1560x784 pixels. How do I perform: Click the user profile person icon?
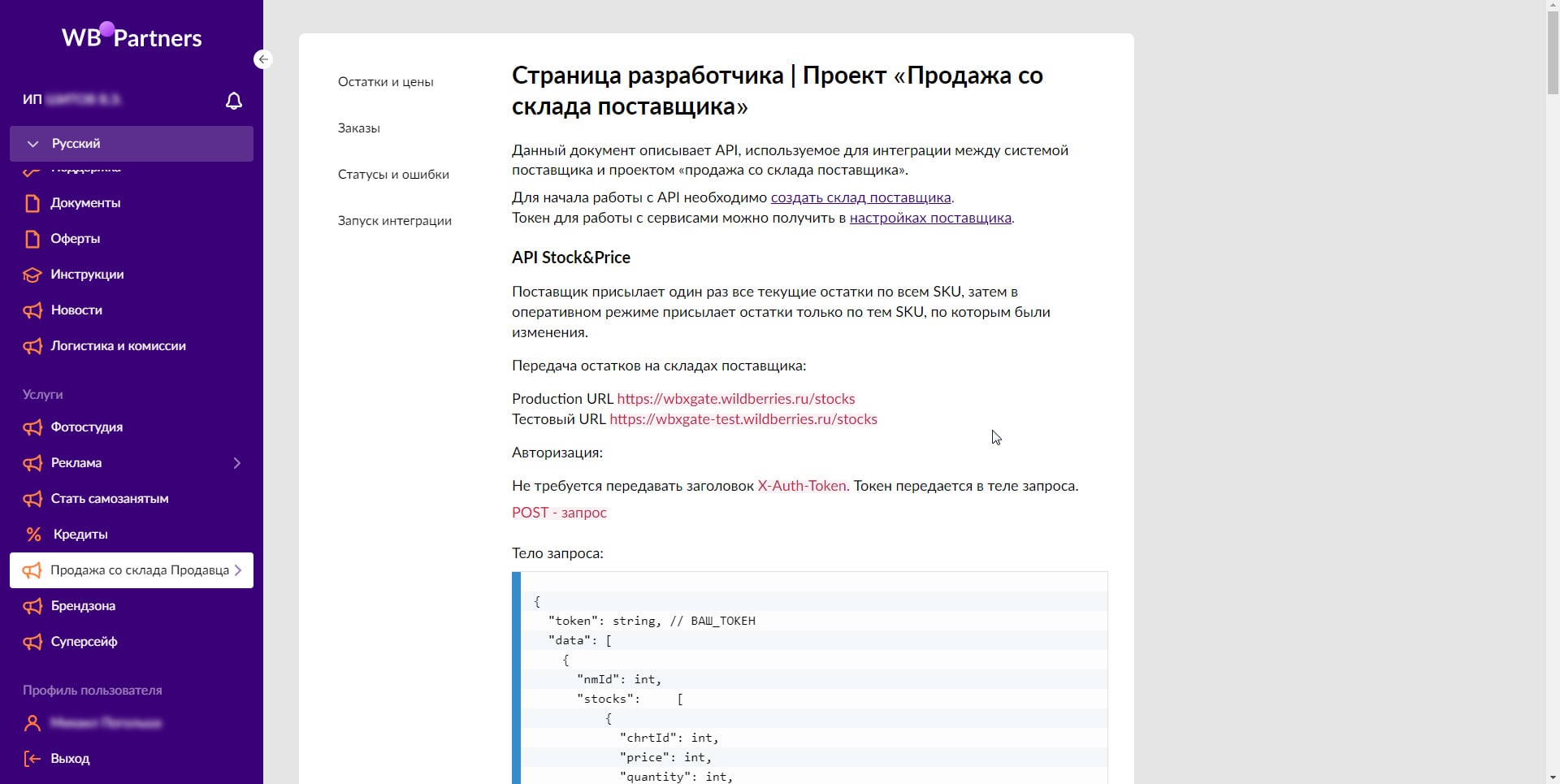32,723
